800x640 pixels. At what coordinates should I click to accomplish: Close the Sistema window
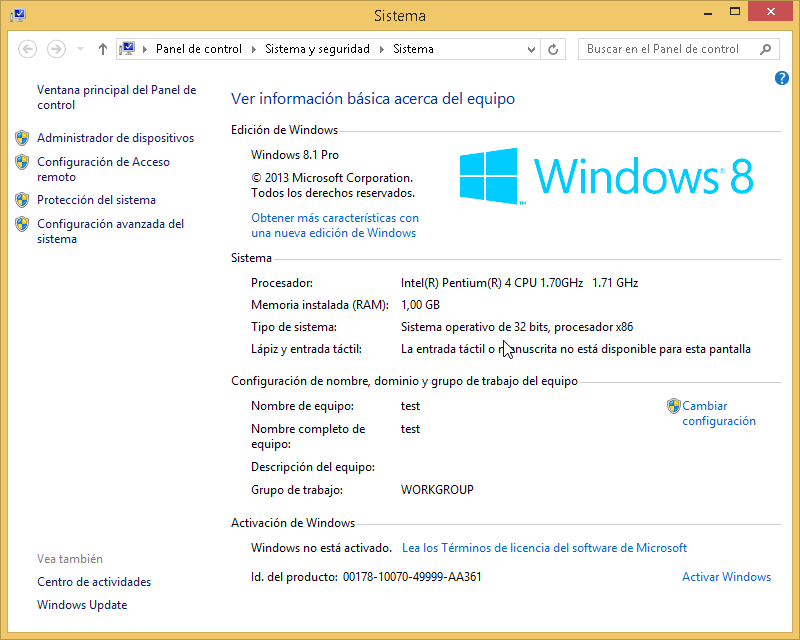770,12
